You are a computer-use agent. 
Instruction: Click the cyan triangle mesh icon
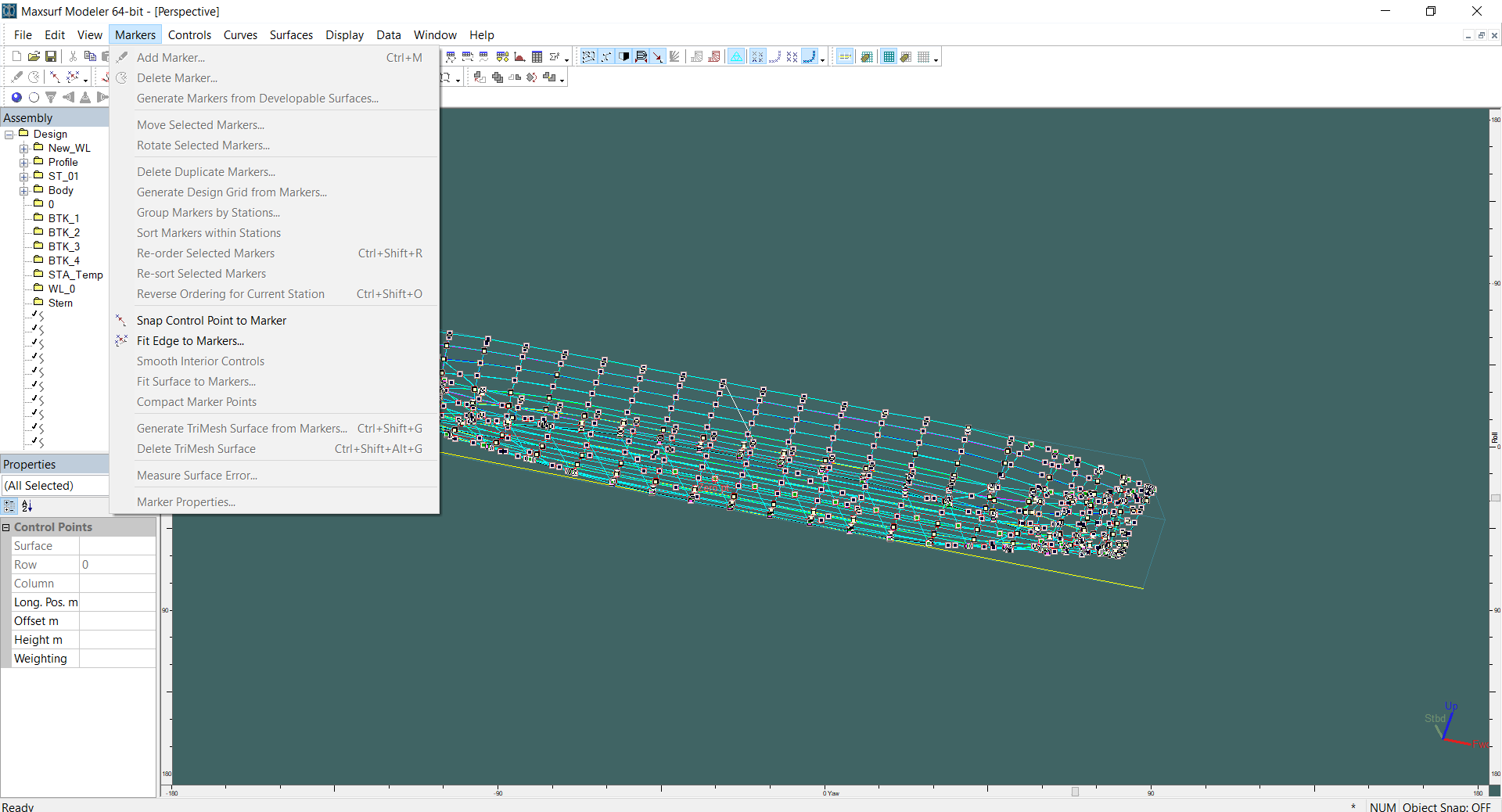pyautogui.click(x=736, y=57)
